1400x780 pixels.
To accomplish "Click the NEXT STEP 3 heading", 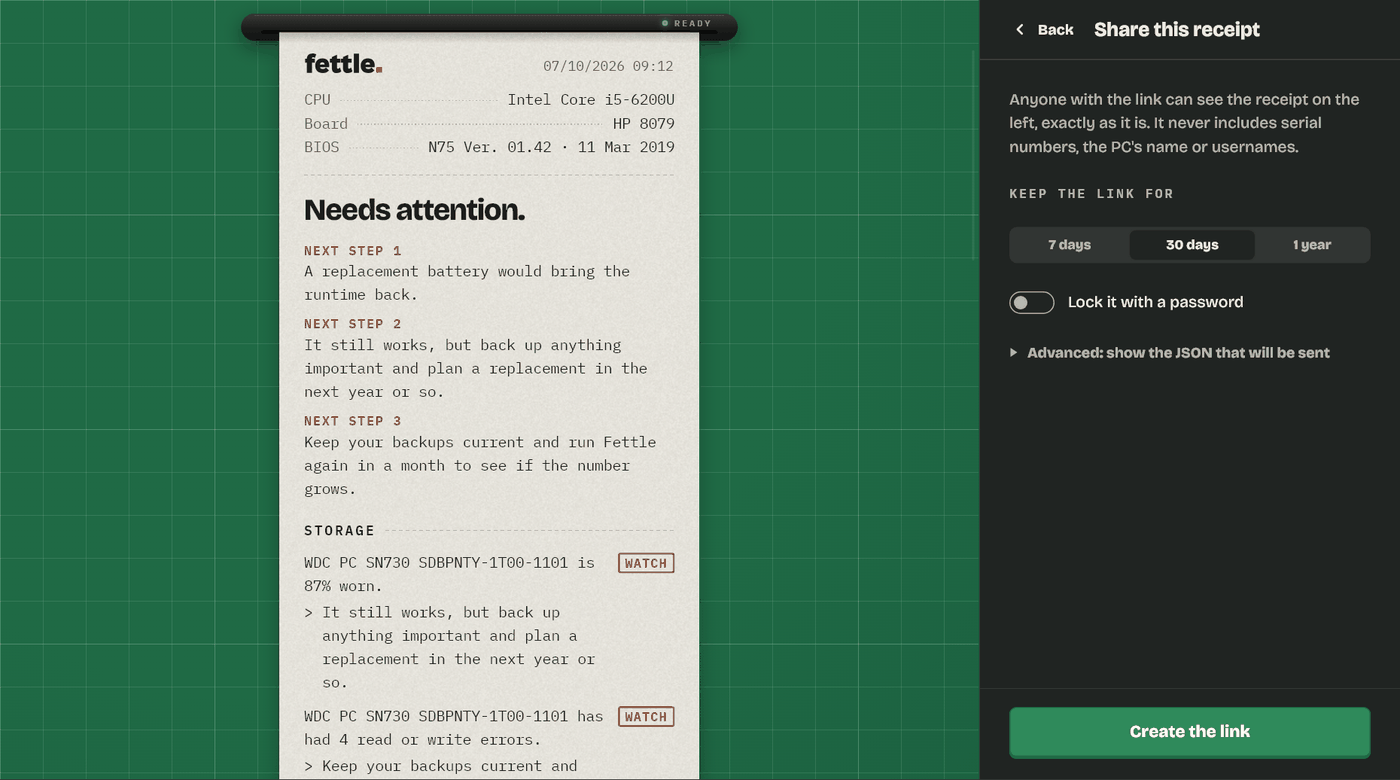I will [353, 421].
